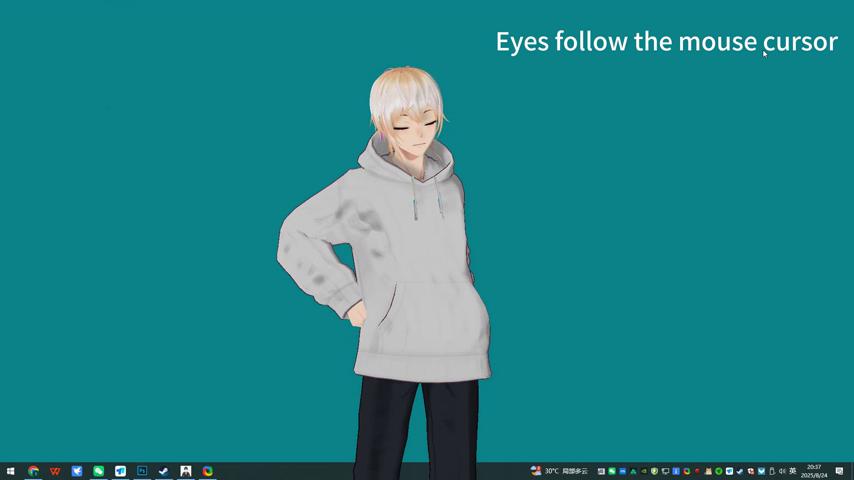The image size is (854, 480).
Task: Click the volume speaker tray icon
Action: [782, 471]
